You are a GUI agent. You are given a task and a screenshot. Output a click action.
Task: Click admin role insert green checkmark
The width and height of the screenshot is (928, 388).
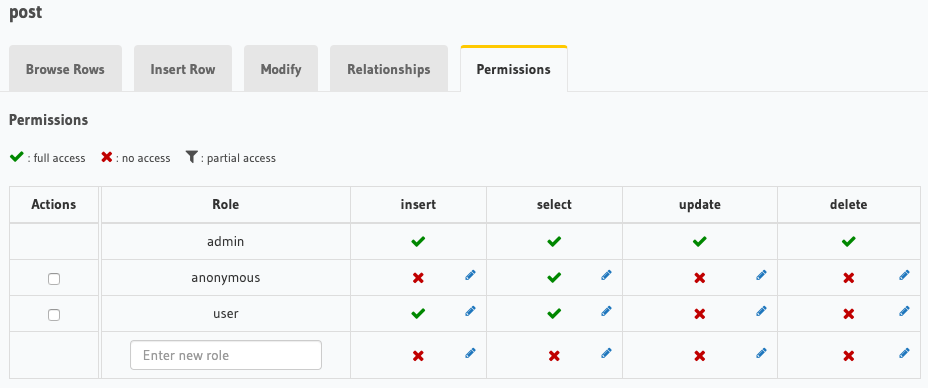[x=418, y=241]
